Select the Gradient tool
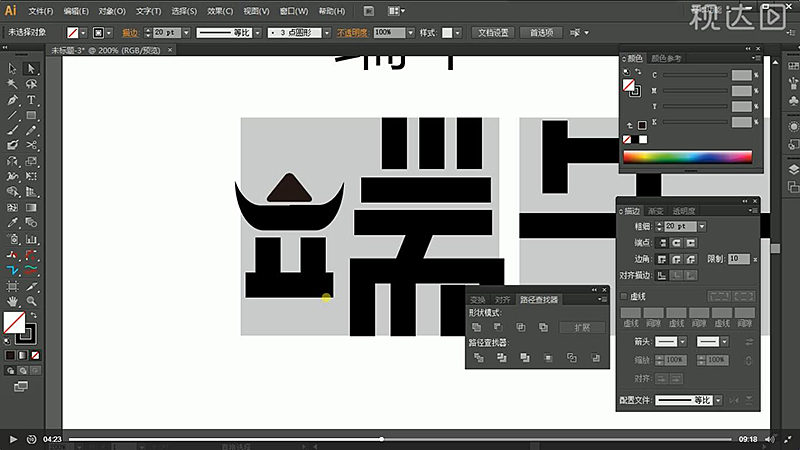Viewport: 800px width, 450px height. pos(31,207)
